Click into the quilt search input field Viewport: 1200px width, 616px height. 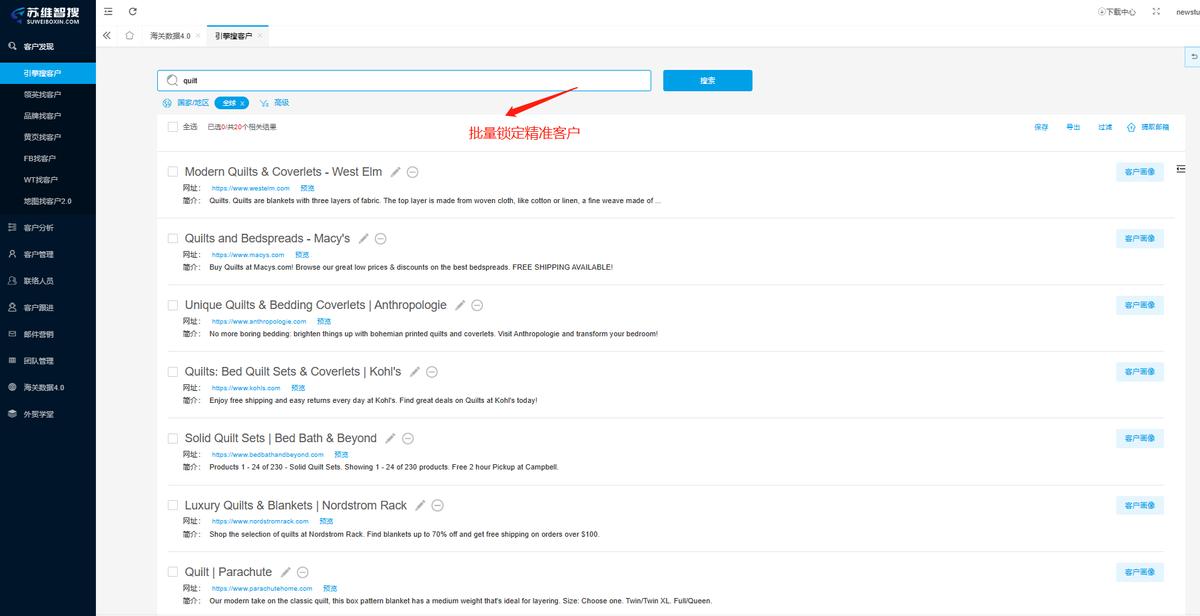[x=404, y=80]
